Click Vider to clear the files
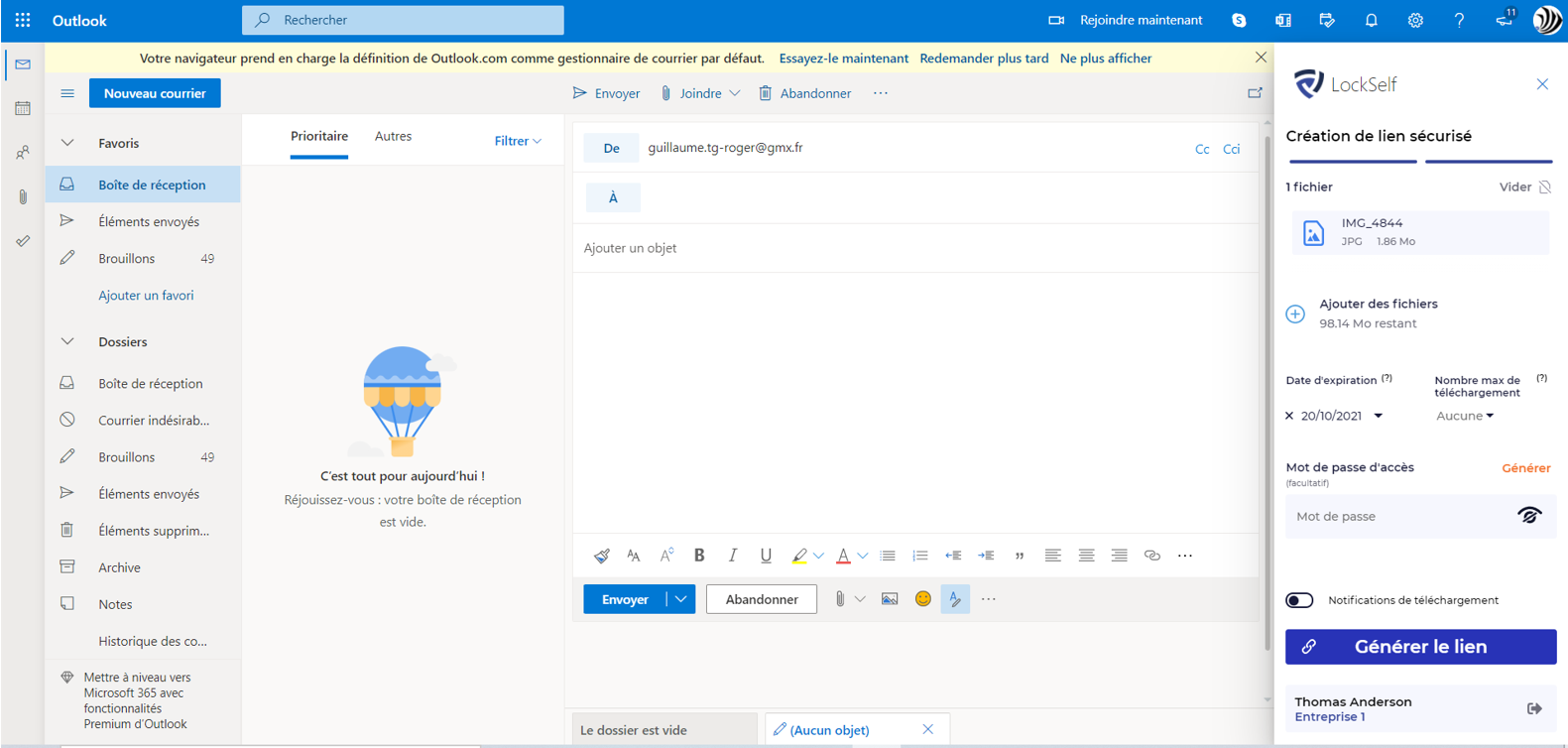Screen dimensions: 1568x748 tap(1524, 187)
